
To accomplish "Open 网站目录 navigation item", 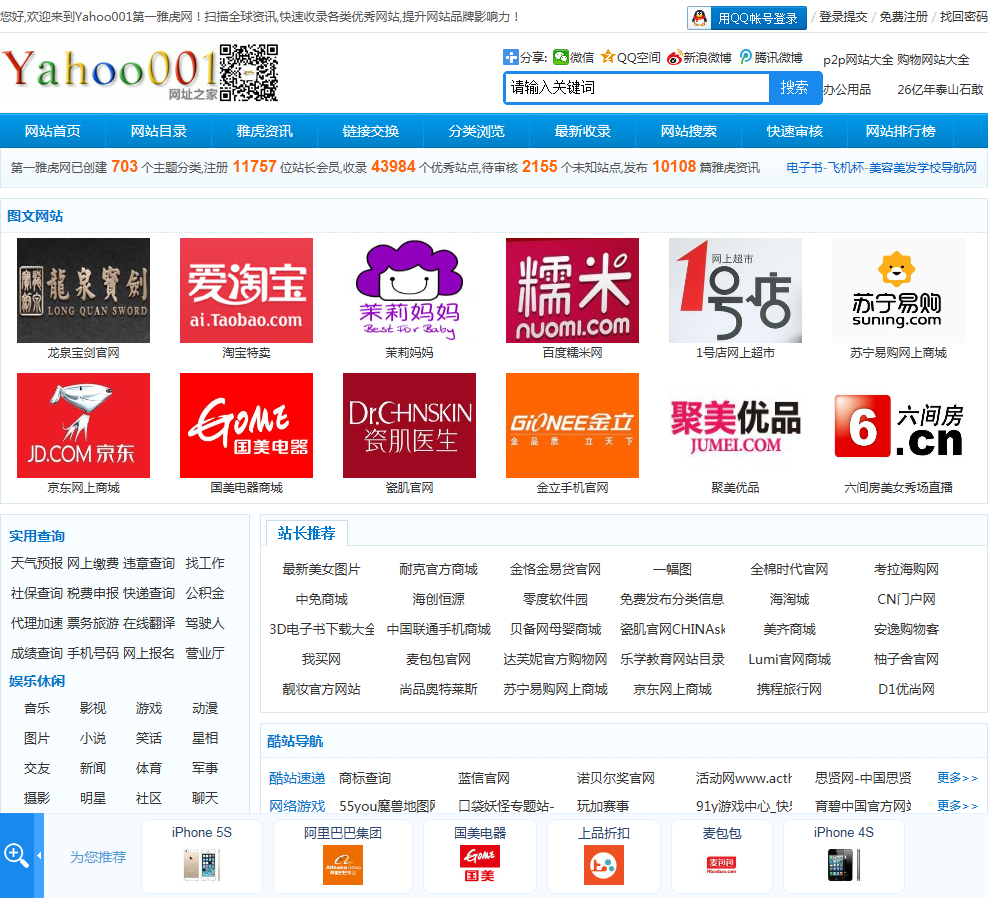I will (x=159, y=131).
